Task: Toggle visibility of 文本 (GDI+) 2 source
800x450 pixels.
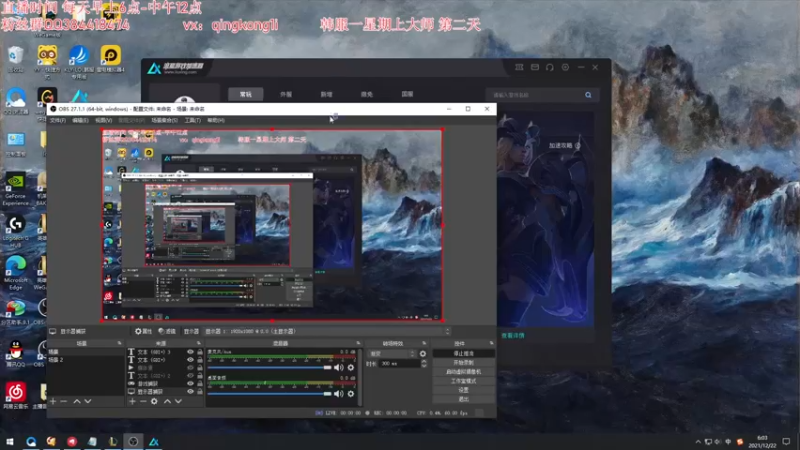Action: coord(190,376)
